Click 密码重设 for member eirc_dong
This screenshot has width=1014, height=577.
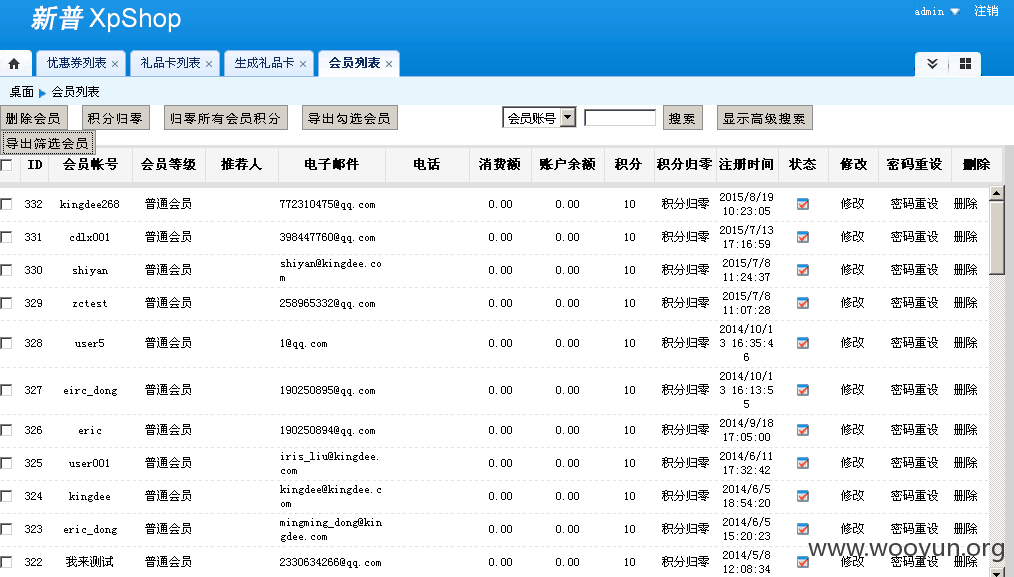coord(914,389)
